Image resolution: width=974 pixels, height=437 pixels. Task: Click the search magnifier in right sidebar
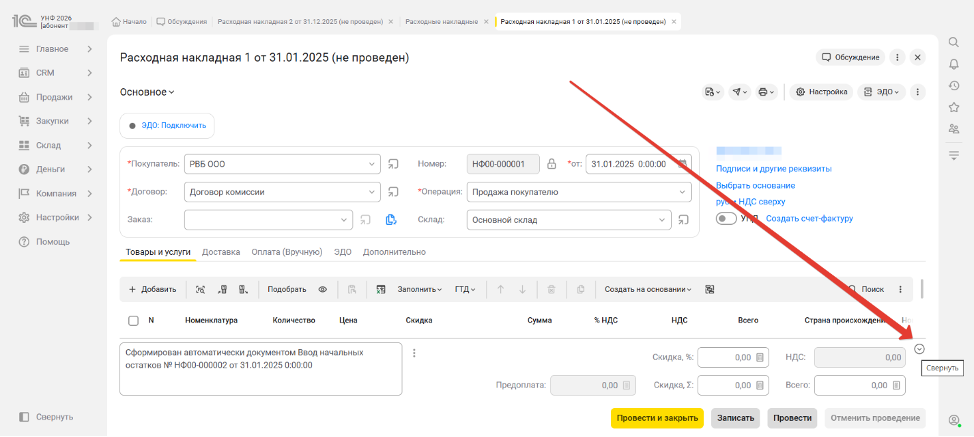954,41
